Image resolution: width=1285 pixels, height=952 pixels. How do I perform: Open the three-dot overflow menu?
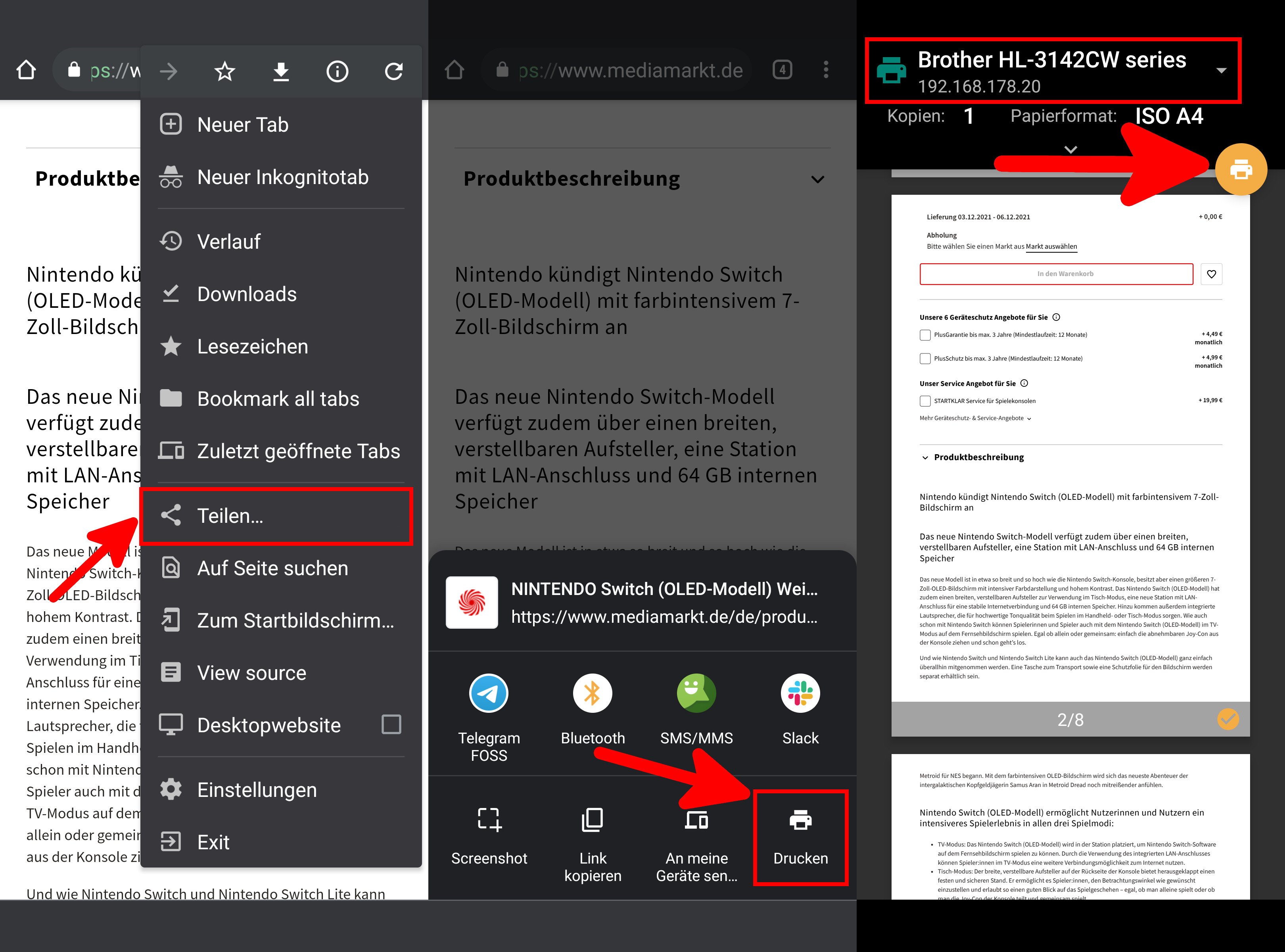click(x=826, y=70)
